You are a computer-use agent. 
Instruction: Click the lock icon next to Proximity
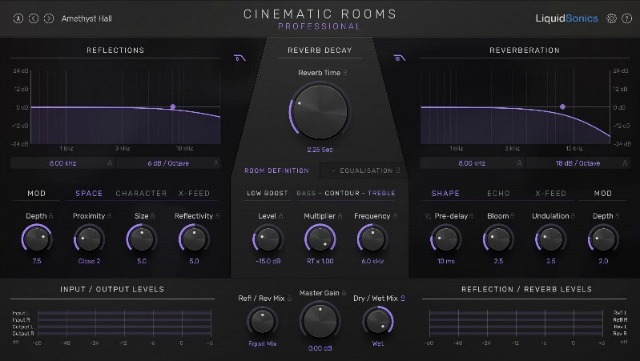[x=109, y=216]
